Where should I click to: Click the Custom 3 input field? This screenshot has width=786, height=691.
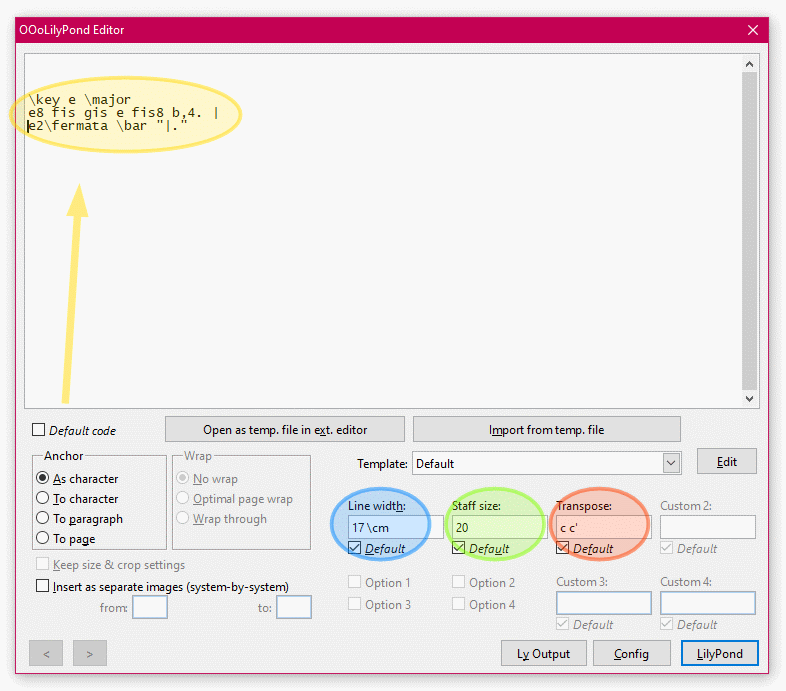coord(604,603)
